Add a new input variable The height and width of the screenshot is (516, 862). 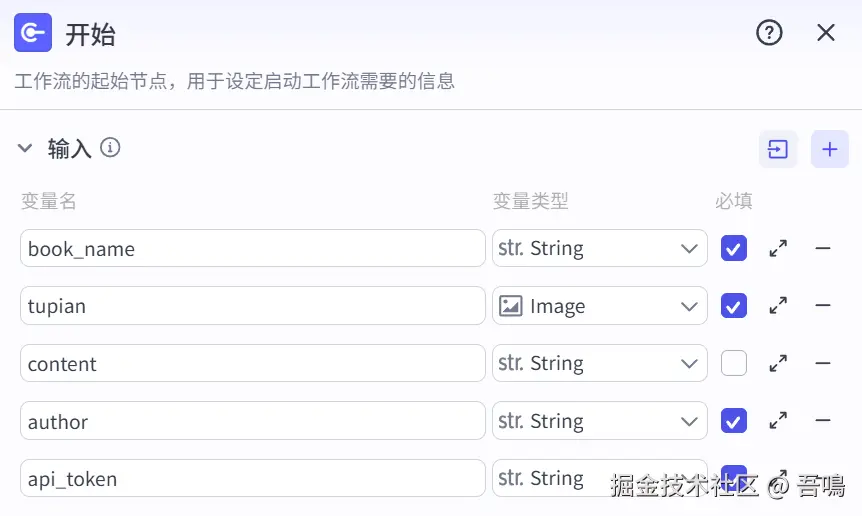pos(829,149)
